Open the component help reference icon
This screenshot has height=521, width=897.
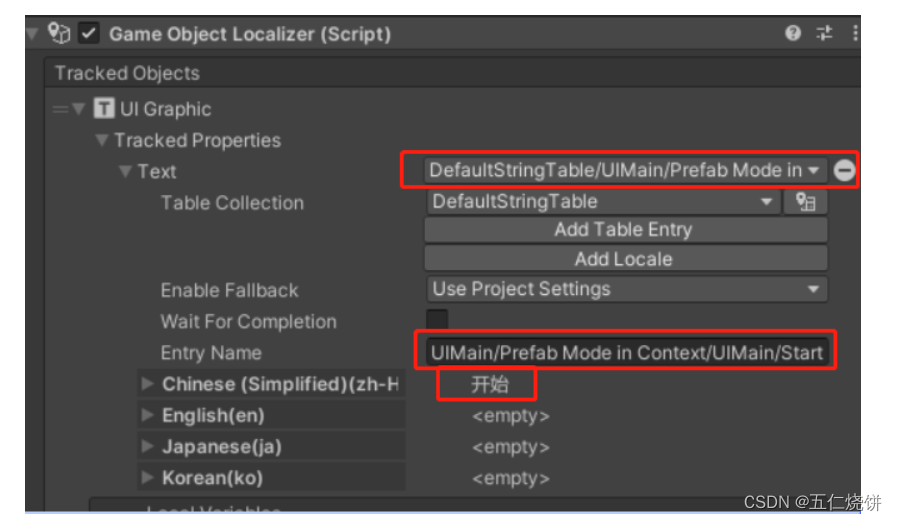tap(793, 34)
